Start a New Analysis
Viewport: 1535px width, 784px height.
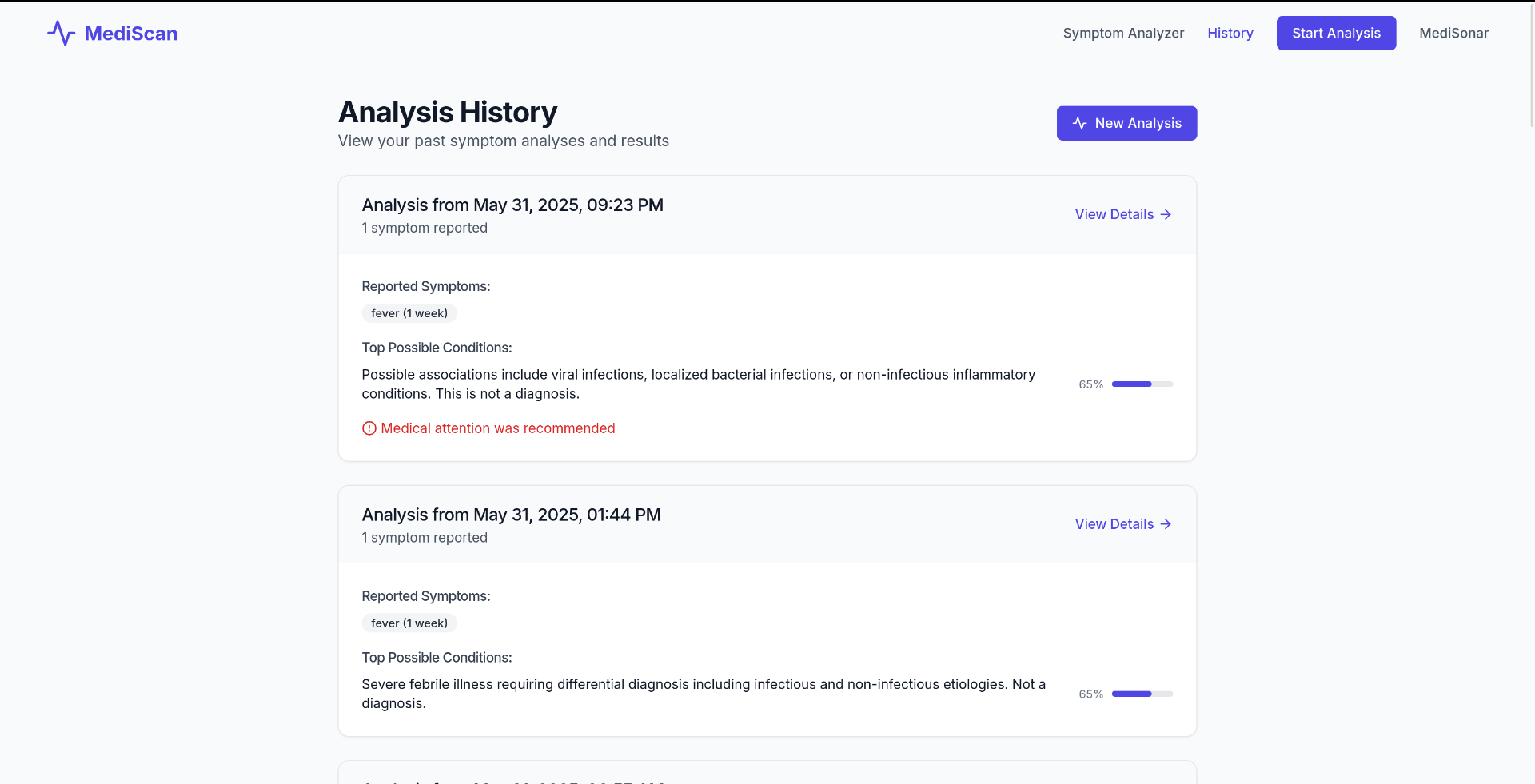click(x=1126, y=123)
